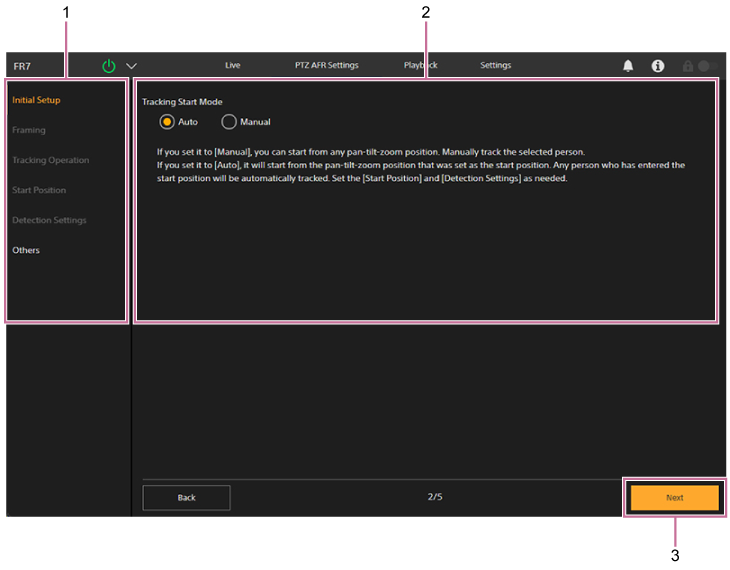Open the Settings tab
Screen dimensions: 730x570
coord(495,66)
